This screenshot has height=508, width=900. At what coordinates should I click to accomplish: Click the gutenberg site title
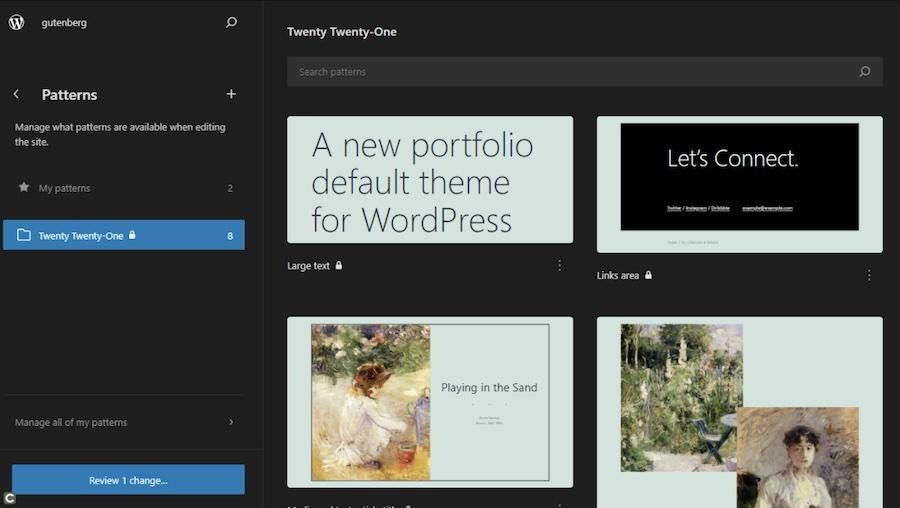coord(64,22)
